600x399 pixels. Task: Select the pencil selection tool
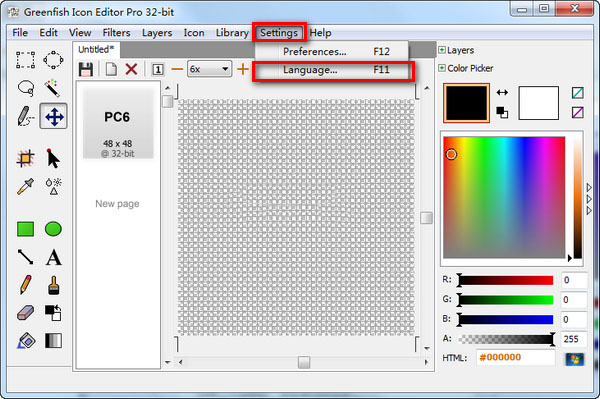(x=25, y=116)
